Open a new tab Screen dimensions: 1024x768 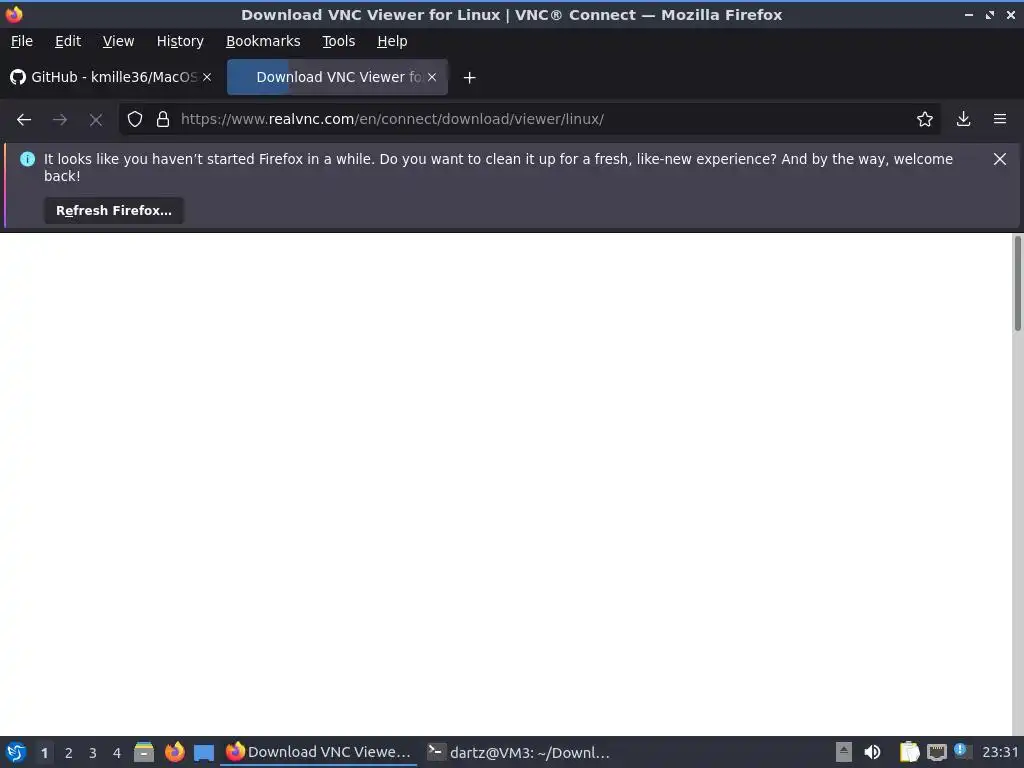coord(469,78)
